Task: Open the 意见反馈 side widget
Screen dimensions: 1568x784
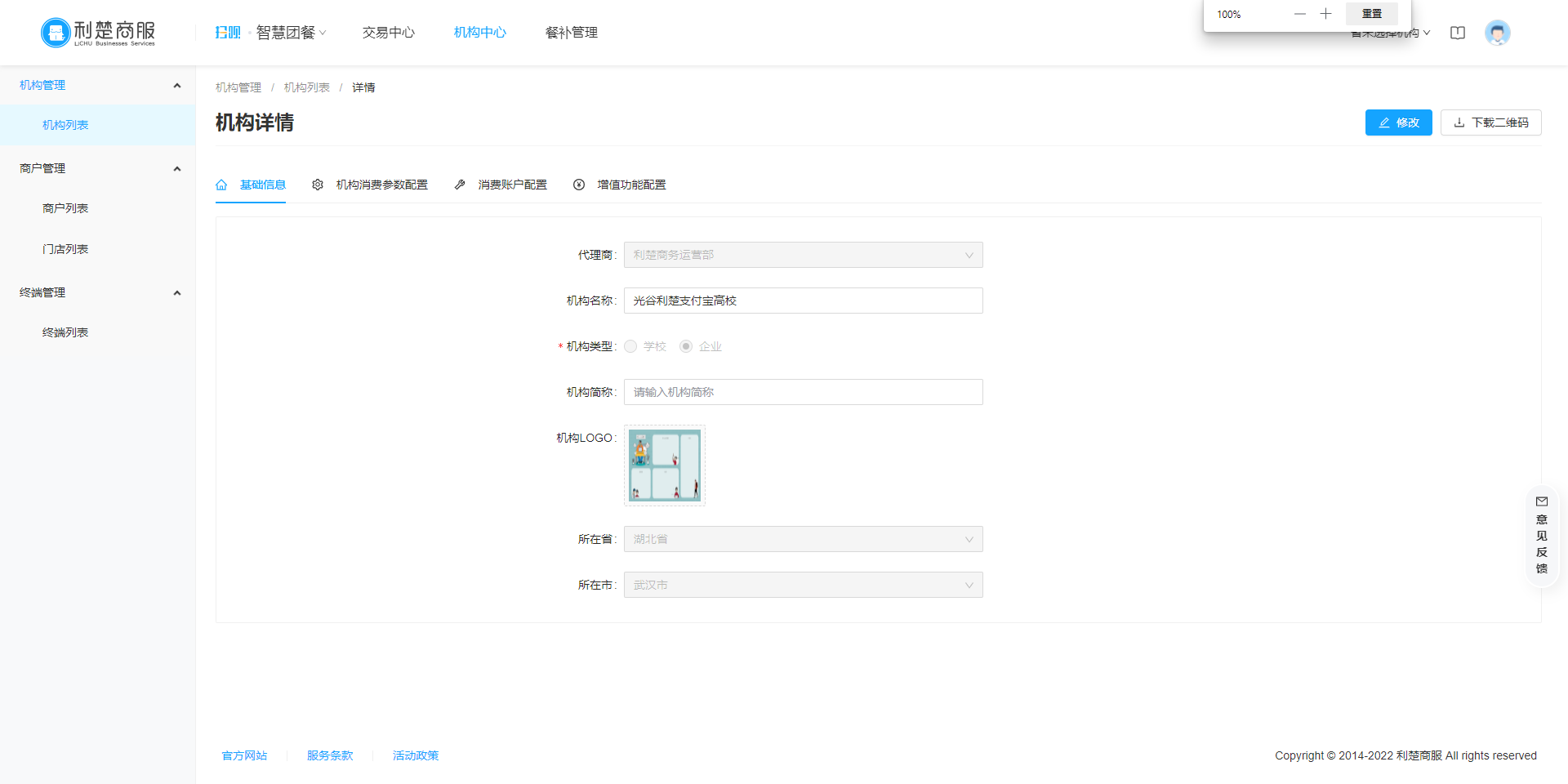Action: pyautogui.click(x=1542, y=535)
